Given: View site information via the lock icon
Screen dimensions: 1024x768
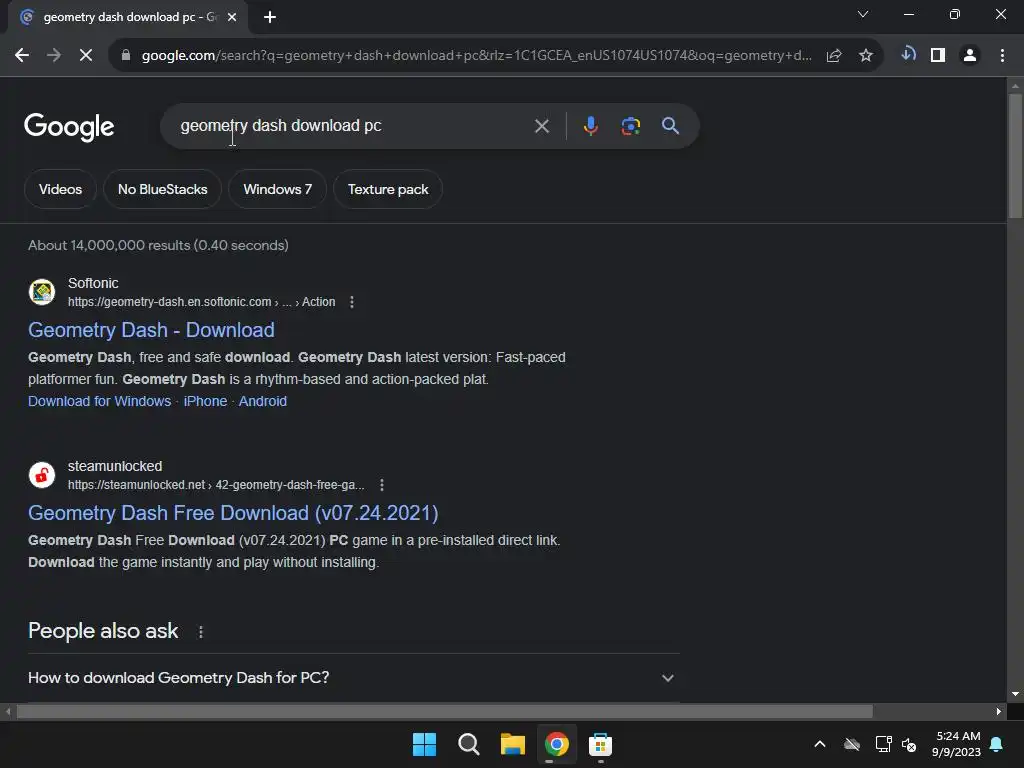Looking at the screenshot, I should coord(126,56).
